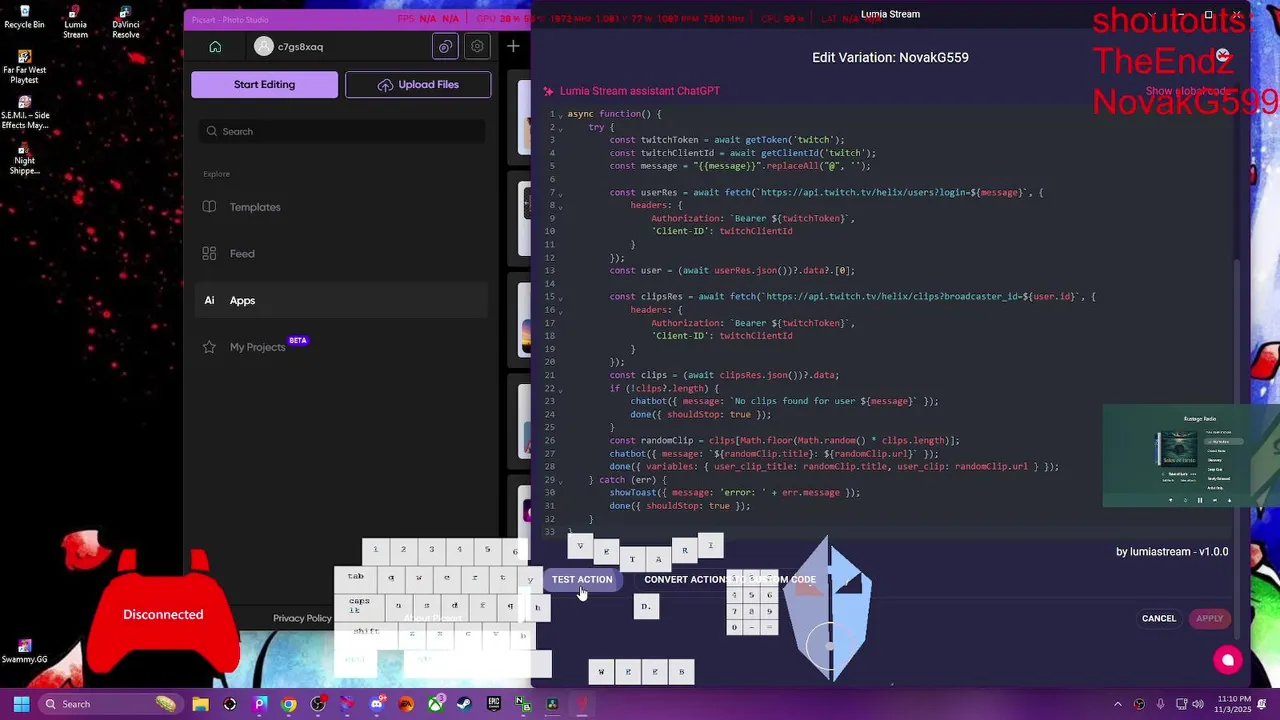The image size is (1280, 720).
Task: Collapse code fold arrow at line 29
Action: (x=560, y=481)
